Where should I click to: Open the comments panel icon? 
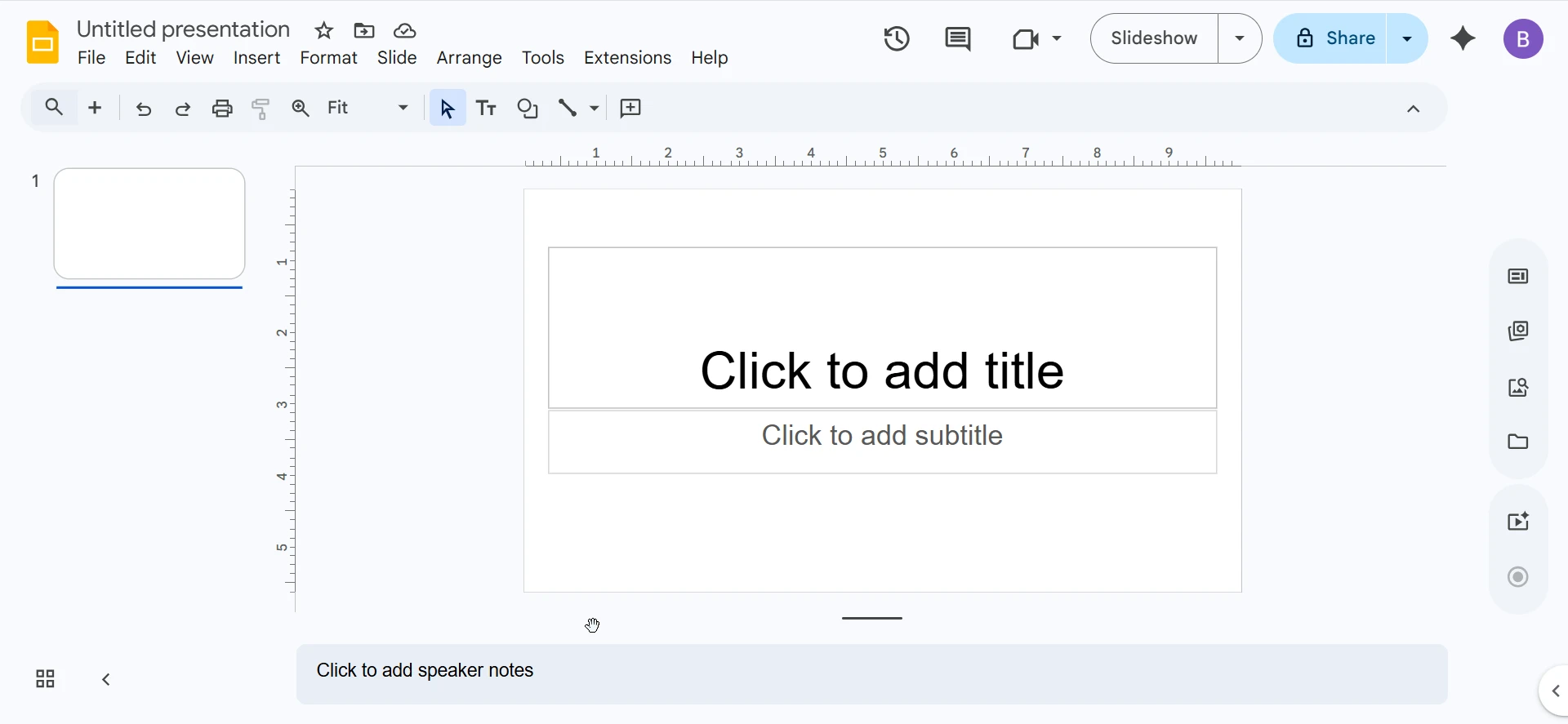[x=957, y=38]
